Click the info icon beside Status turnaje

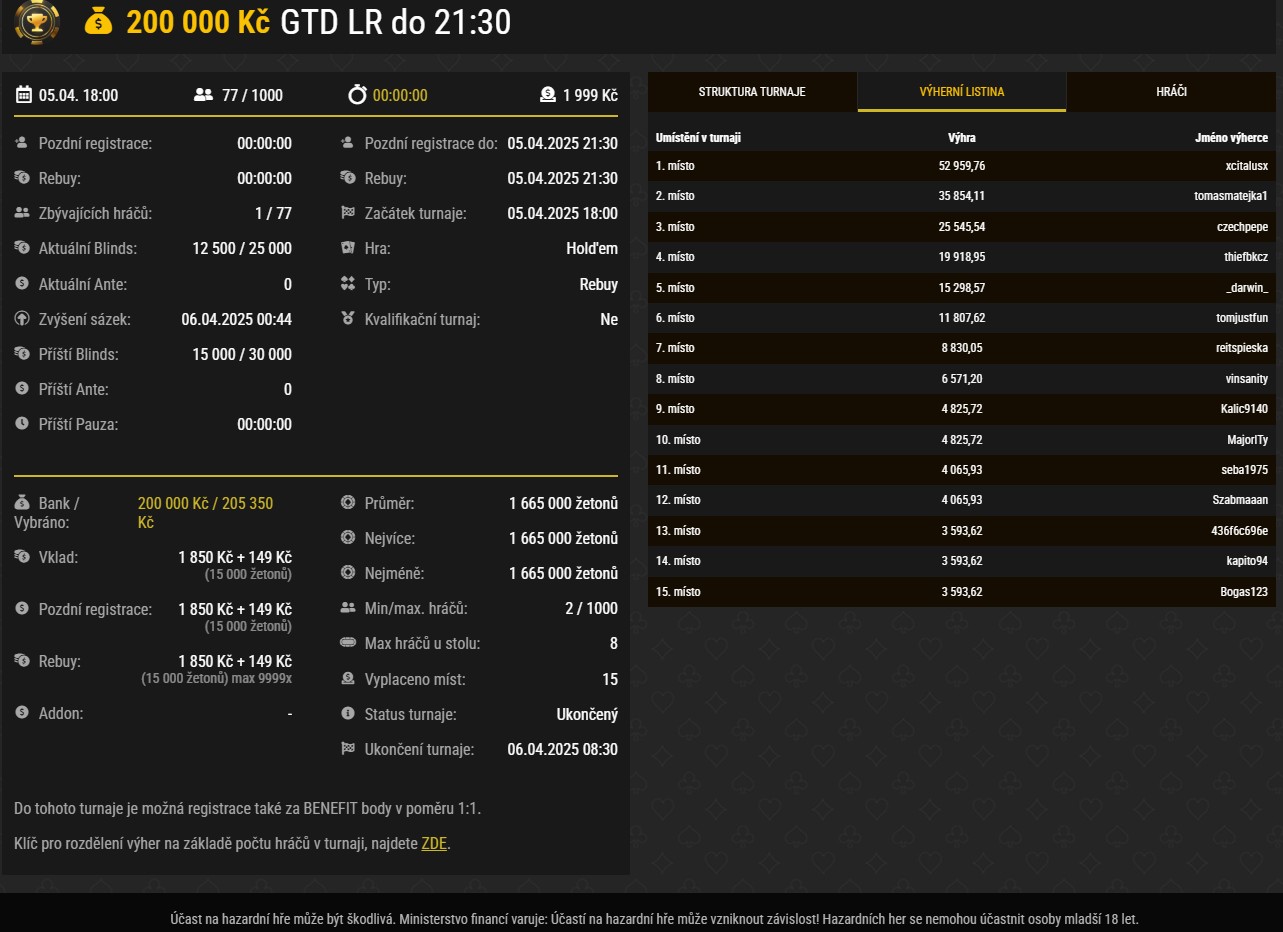click(348, 714)
